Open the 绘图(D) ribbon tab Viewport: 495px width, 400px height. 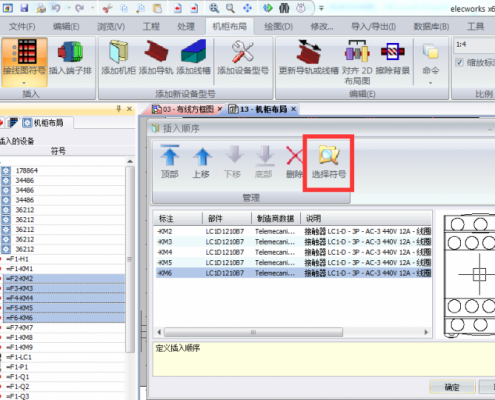coord(278,26)
